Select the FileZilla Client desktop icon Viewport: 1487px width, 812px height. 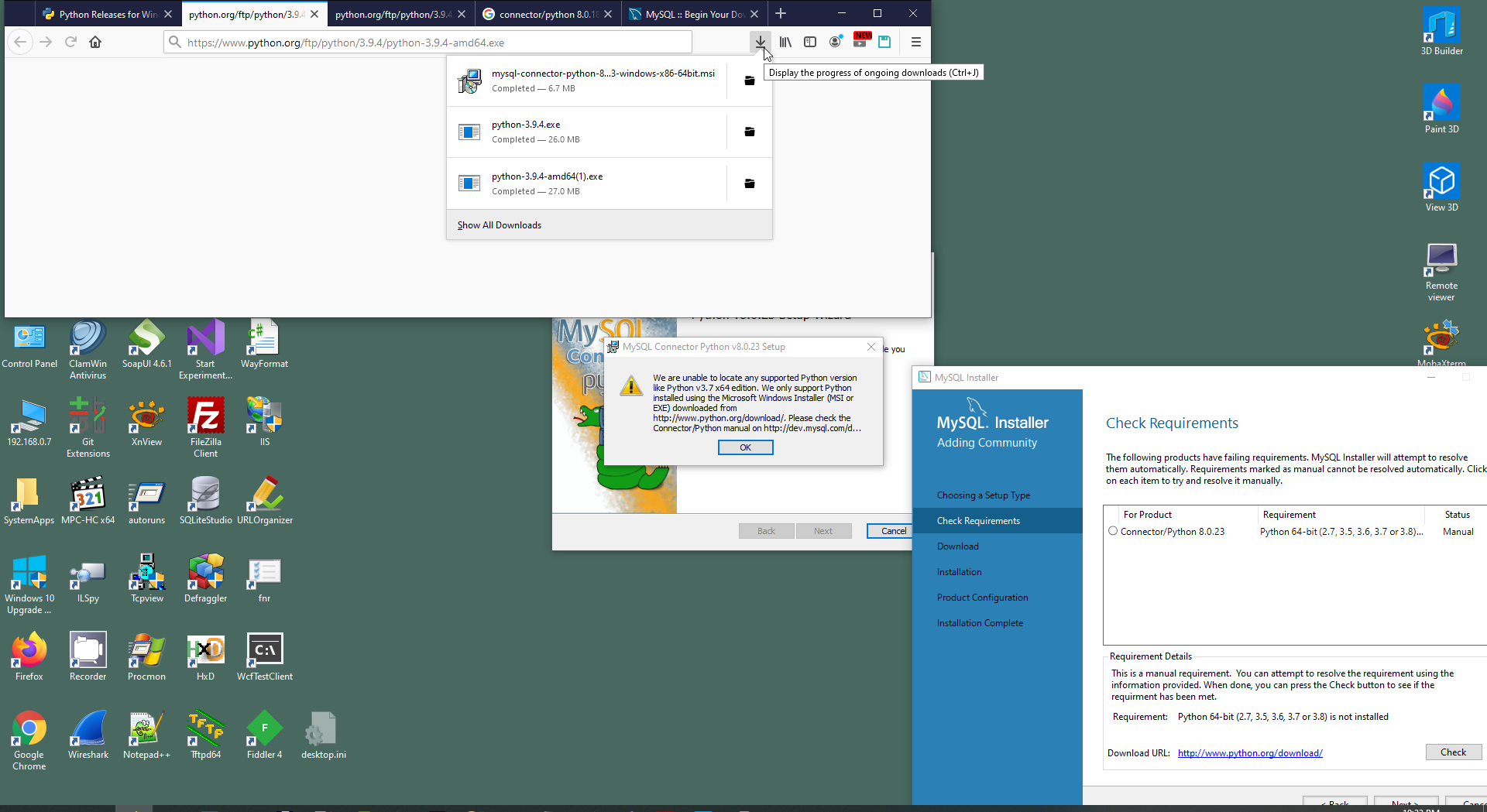click(x=205, y=427)
